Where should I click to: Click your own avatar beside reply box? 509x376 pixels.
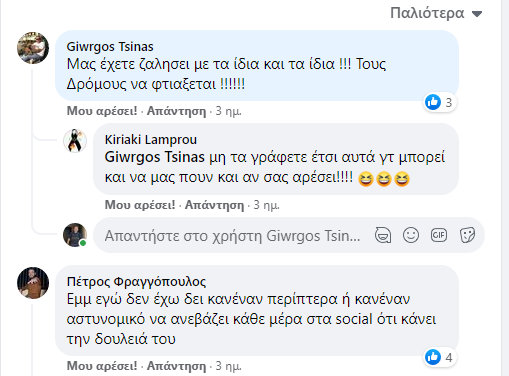tap(75, 235)
